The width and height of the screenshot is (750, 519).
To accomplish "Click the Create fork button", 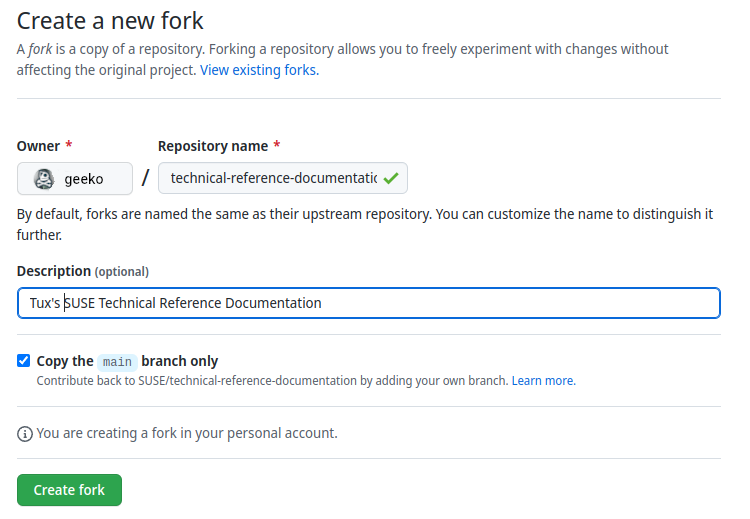I will tap(69, 490).
